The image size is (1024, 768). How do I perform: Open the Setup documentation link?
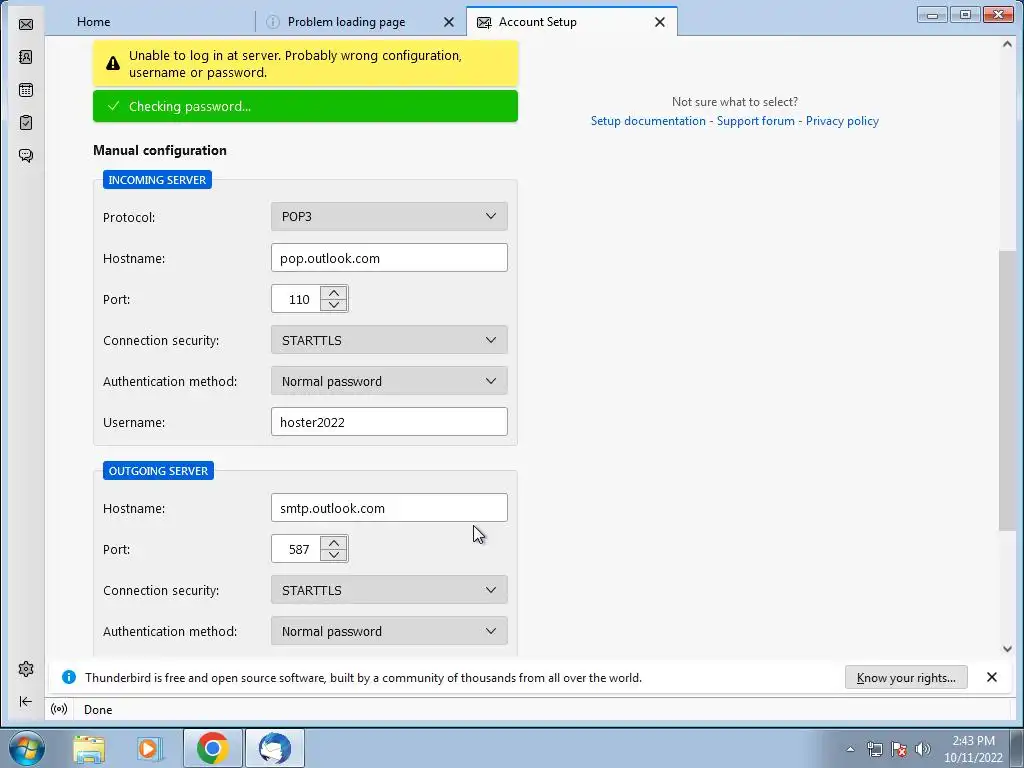[648, 121]
